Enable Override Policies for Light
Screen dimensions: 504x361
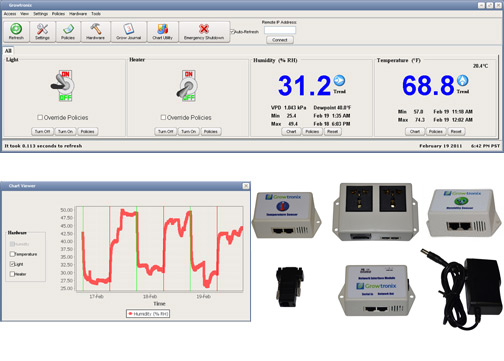click(x=40, y=117)
